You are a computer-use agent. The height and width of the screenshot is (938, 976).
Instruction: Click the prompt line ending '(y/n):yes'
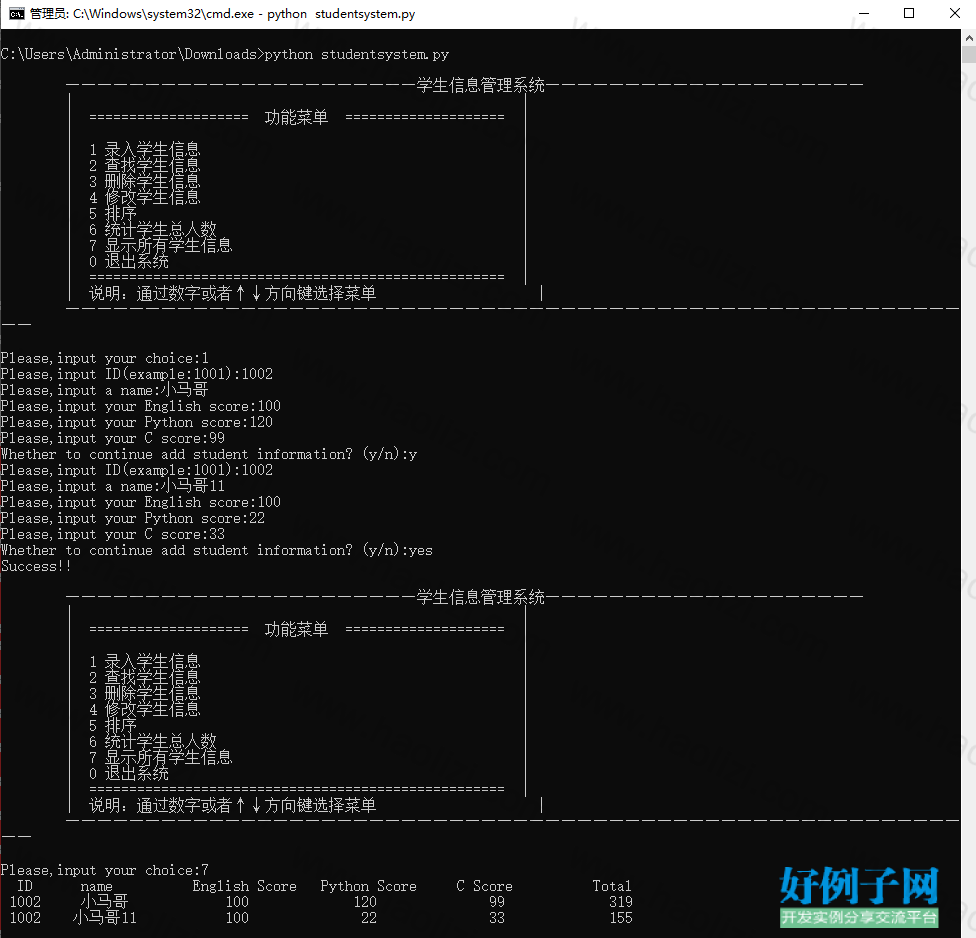click(217, 550)
